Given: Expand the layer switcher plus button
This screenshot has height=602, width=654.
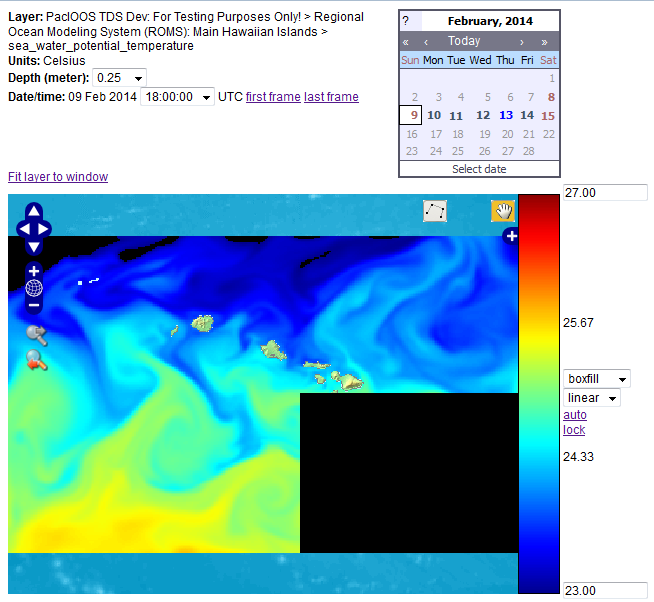Looking at the screenshot, I should pos(511,236).
